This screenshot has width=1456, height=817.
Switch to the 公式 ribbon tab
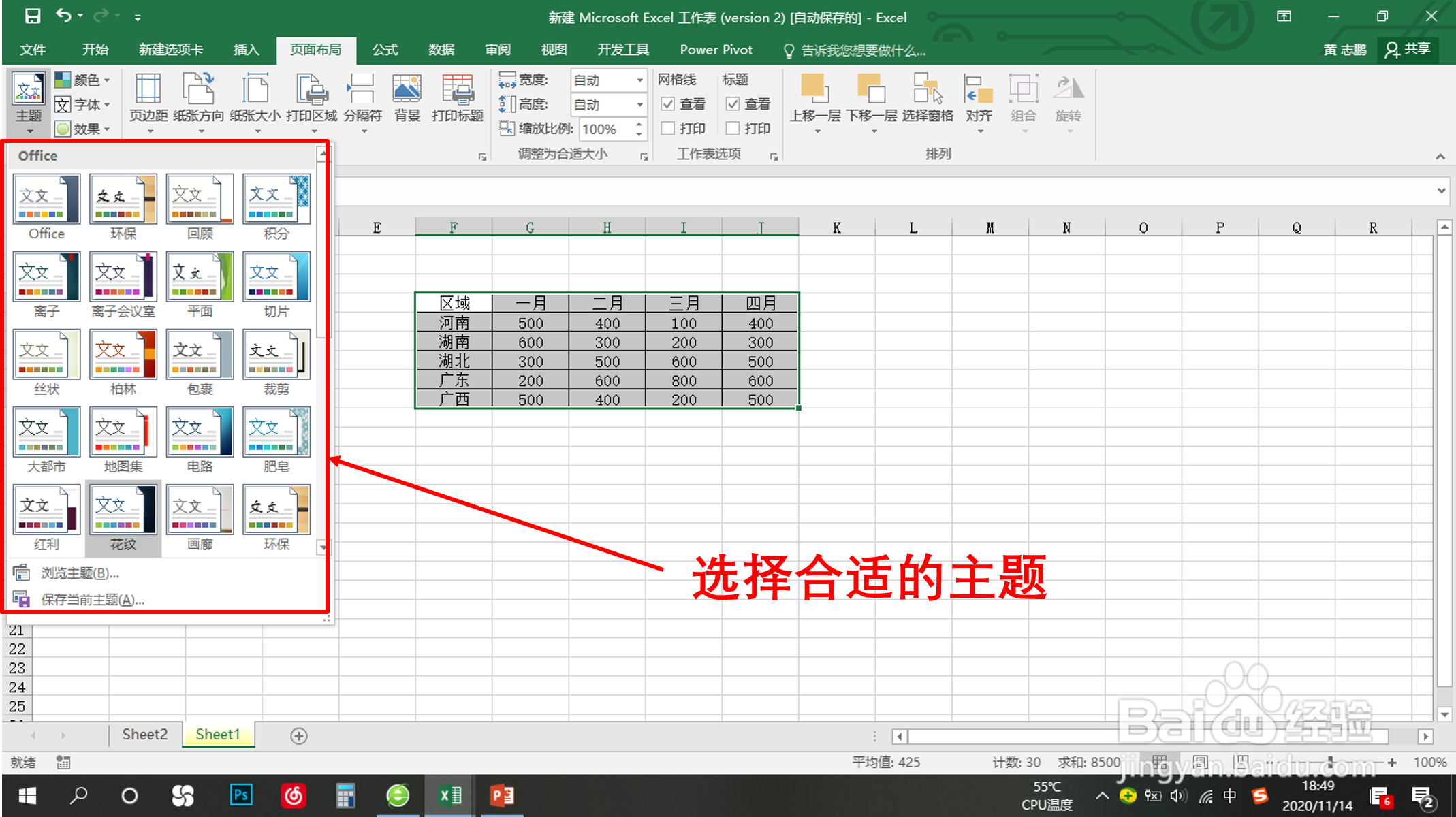(385, 50)
